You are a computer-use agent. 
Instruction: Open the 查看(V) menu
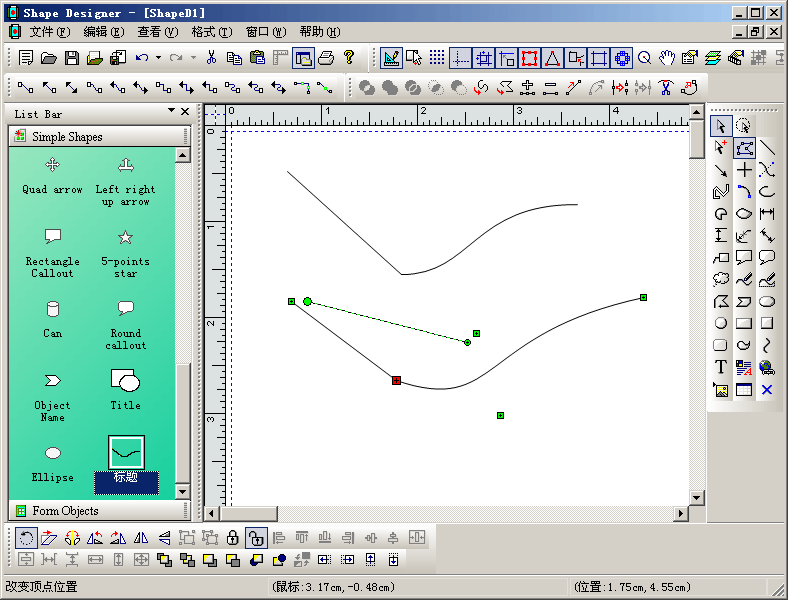(157, 31)
